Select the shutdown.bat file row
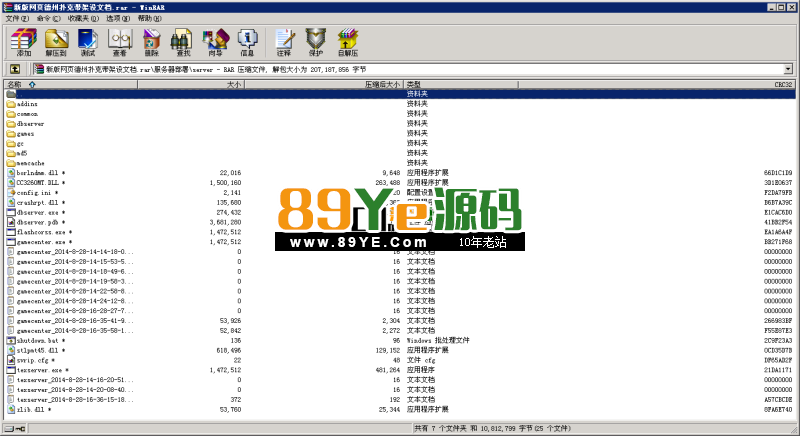The width and height of the screenshot is (800, 436). click(38, 340)
